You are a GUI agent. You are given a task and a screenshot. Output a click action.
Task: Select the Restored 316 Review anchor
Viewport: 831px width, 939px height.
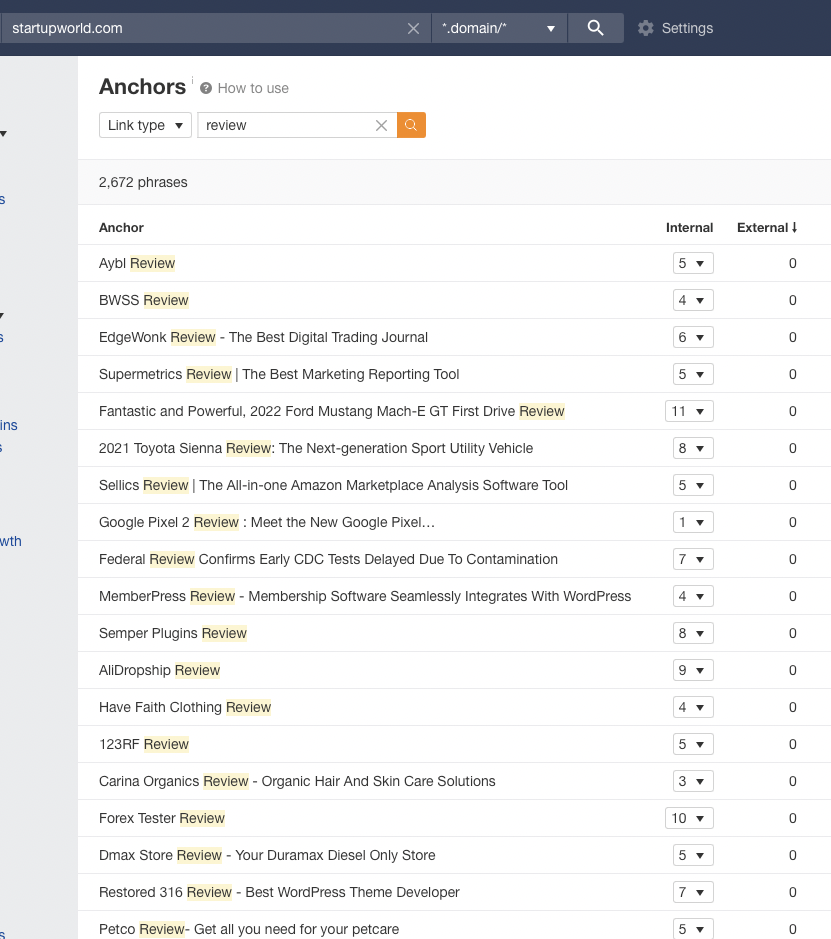click(279, 892)
